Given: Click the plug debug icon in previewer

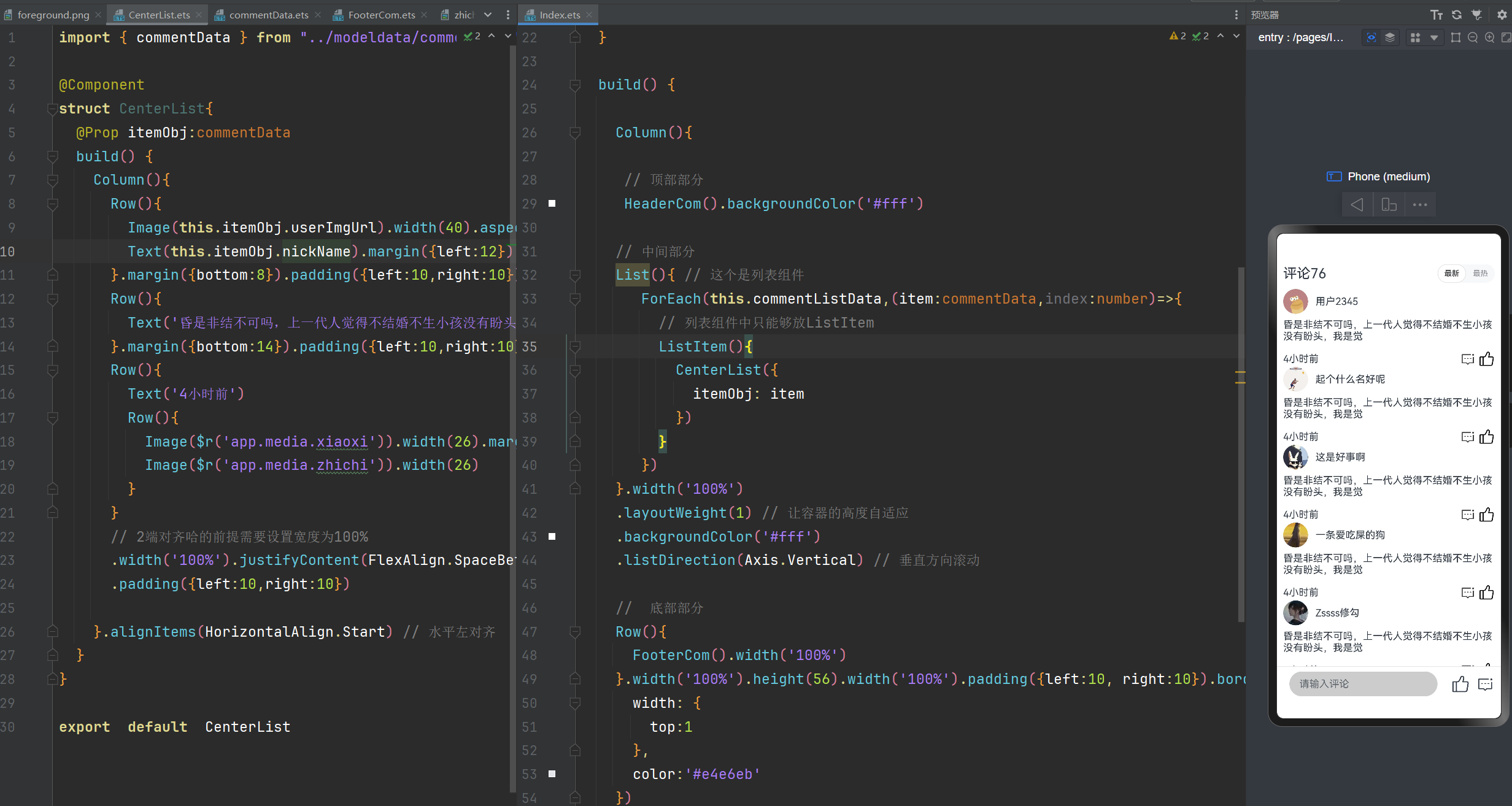Looking at the screenshot, I should click(1477, 15).
